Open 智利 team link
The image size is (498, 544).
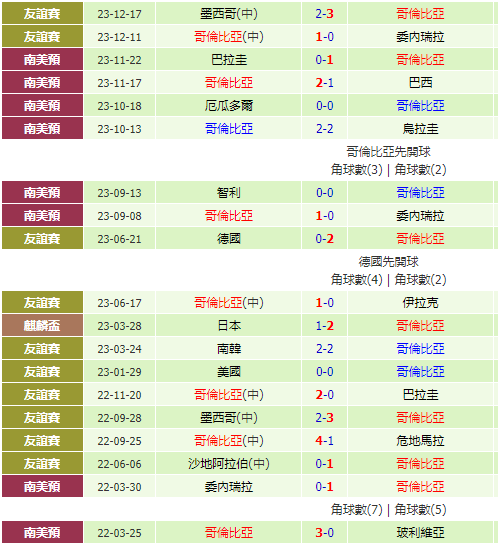tap(229, 193)
